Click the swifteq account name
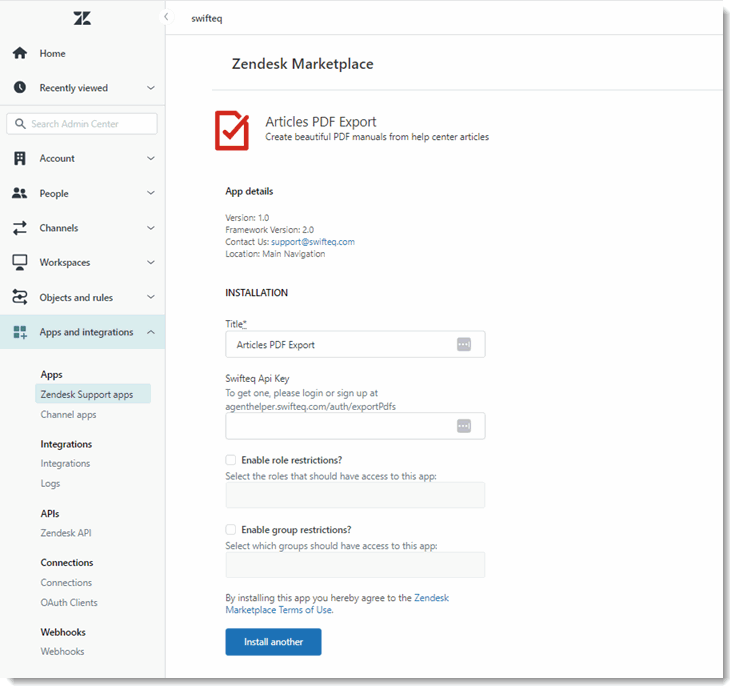 207,19
